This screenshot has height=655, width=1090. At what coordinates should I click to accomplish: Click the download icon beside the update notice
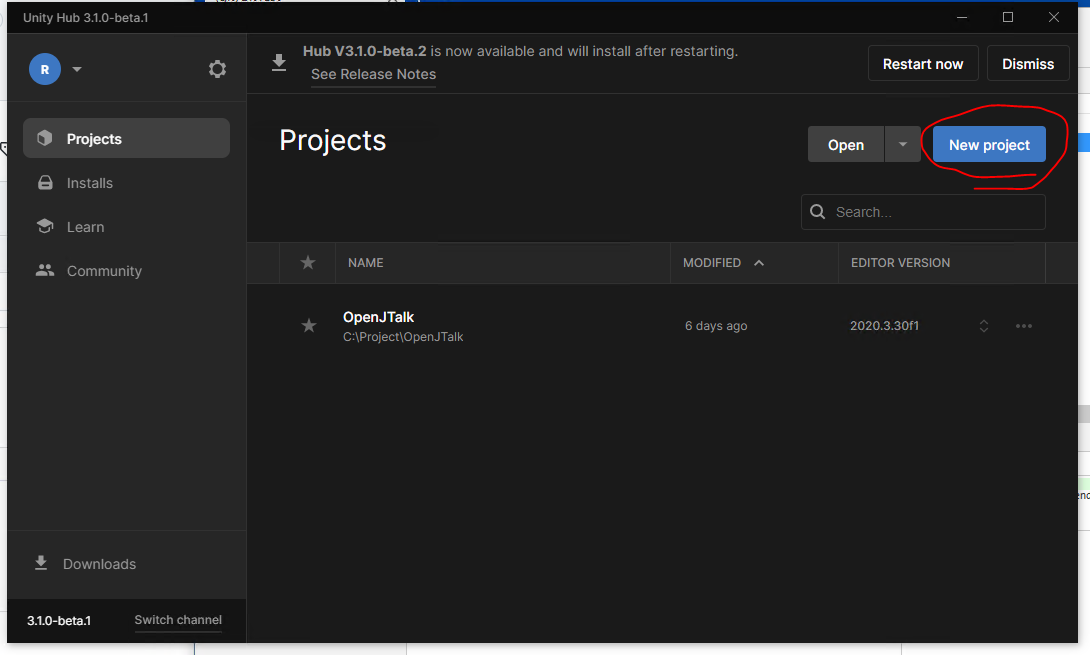pos(279,63)
